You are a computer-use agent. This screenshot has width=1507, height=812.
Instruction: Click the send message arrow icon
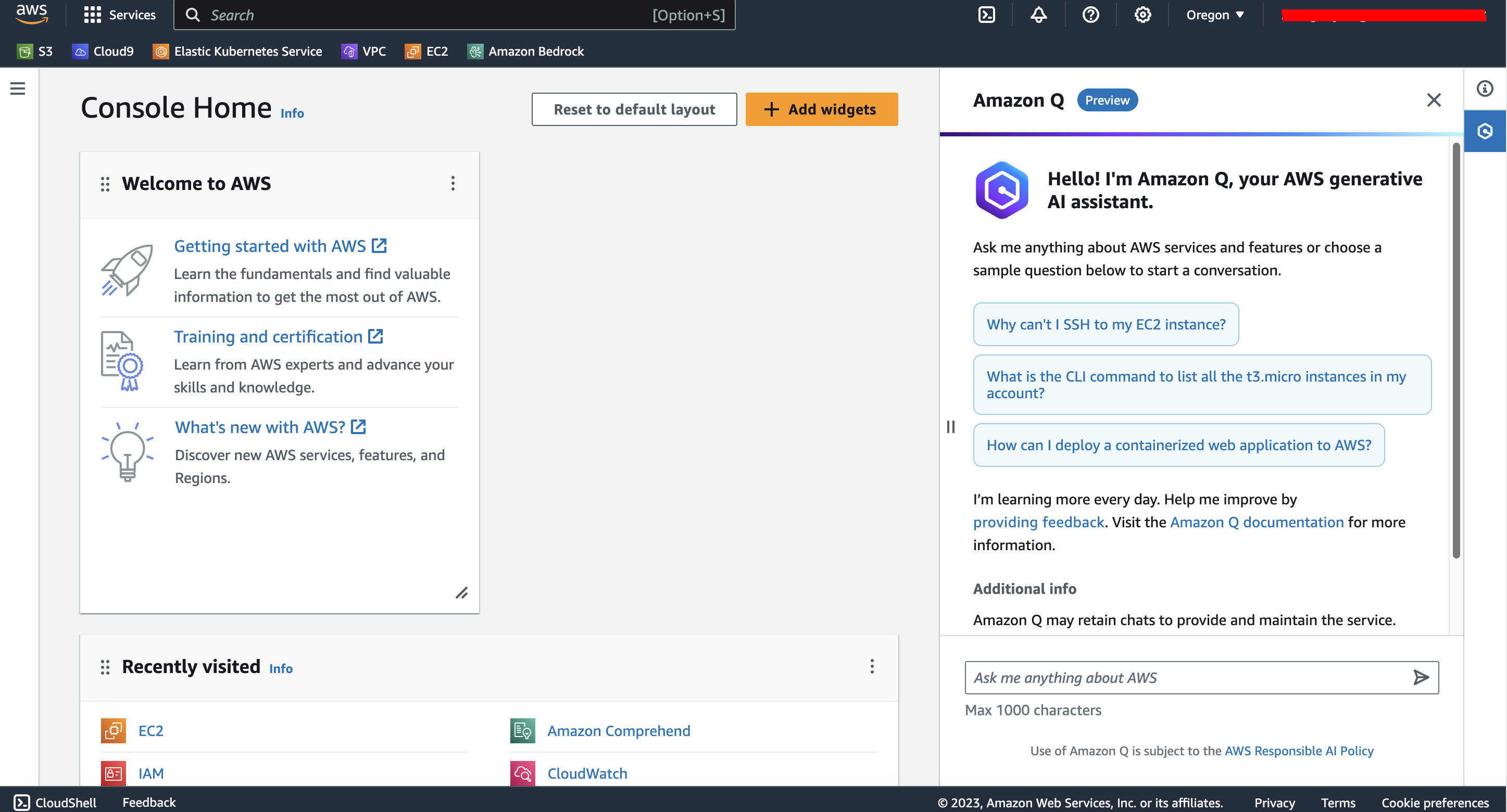pos(1421,678)
